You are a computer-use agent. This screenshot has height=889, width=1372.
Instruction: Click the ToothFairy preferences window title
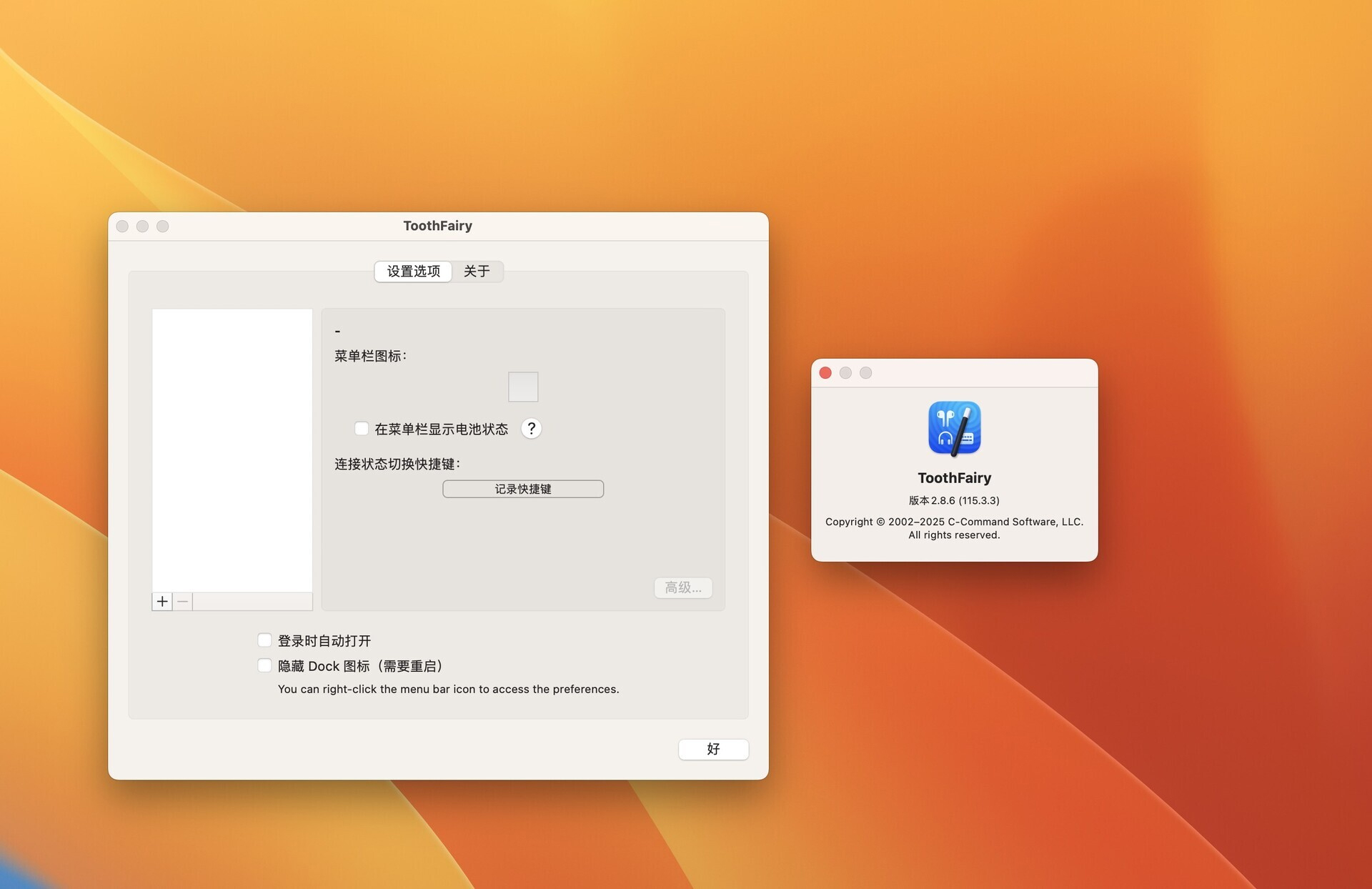[437, 226]
